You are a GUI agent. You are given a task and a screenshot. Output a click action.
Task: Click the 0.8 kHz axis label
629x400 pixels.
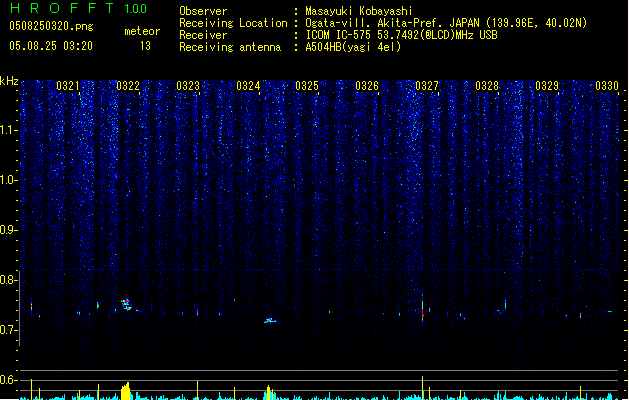[x=8, y=280]
